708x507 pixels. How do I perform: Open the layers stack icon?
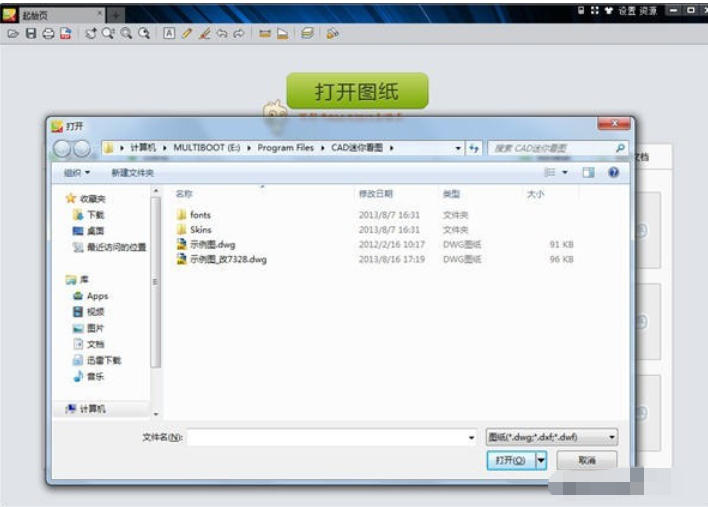coord(307,33)
